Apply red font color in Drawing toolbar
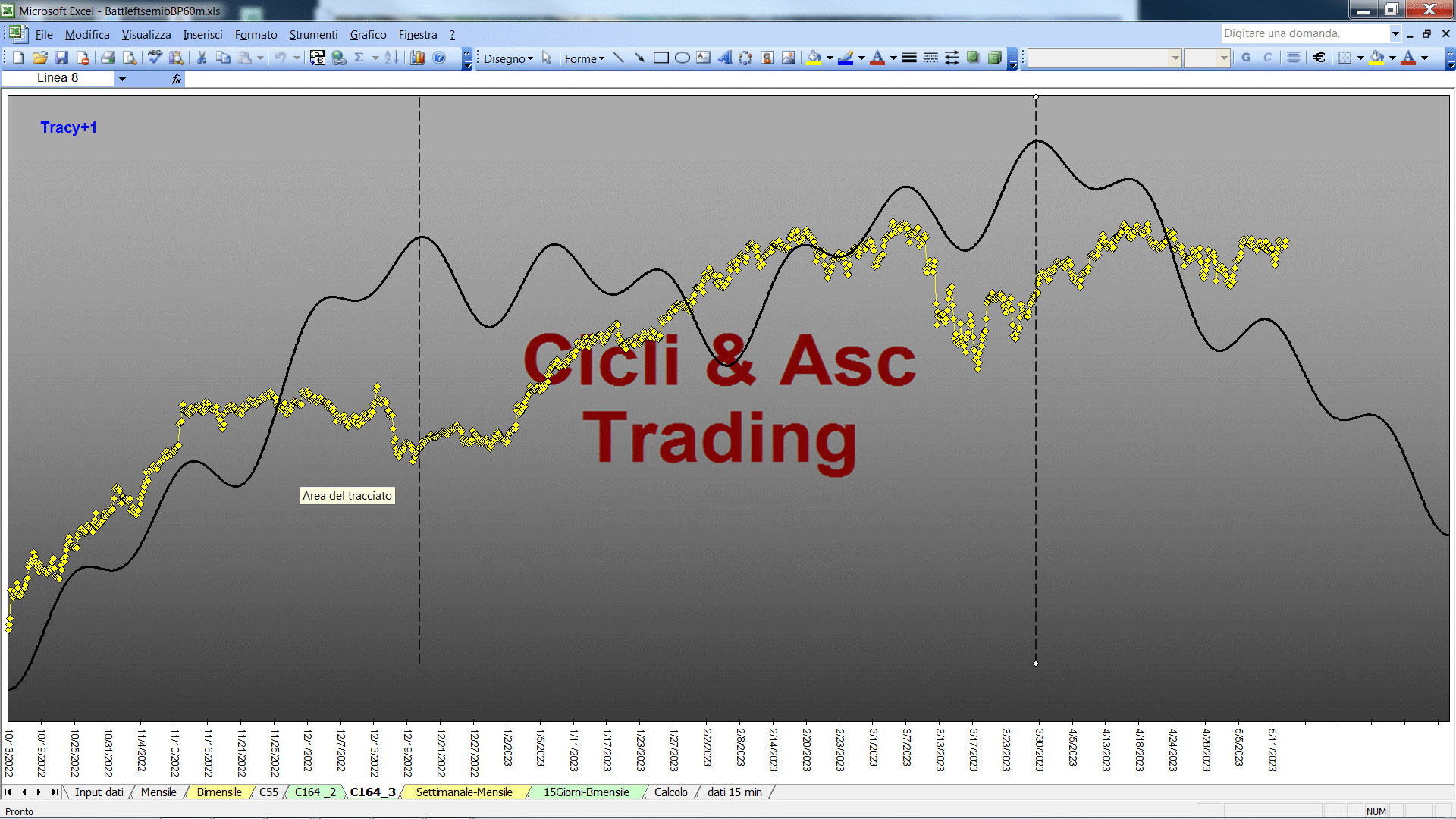1456x819 pixels. click(x=877, y=58)
